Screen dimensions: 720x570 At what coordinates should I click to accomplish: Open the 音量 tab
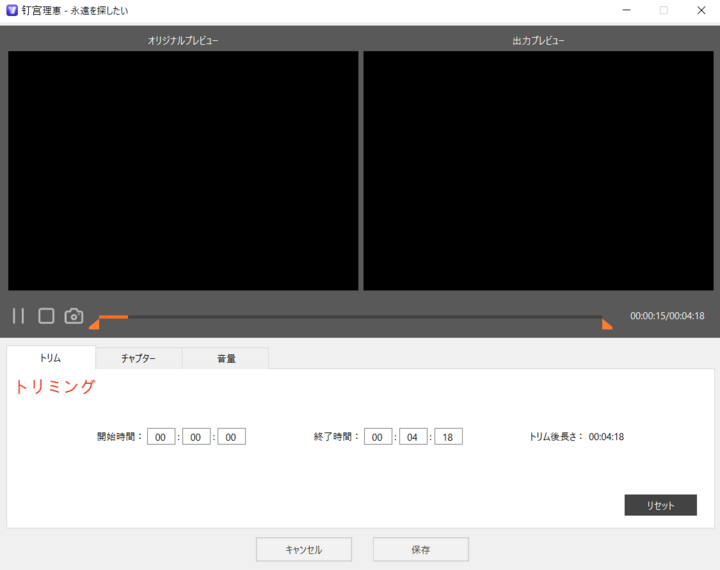click(x=226, y=358)
